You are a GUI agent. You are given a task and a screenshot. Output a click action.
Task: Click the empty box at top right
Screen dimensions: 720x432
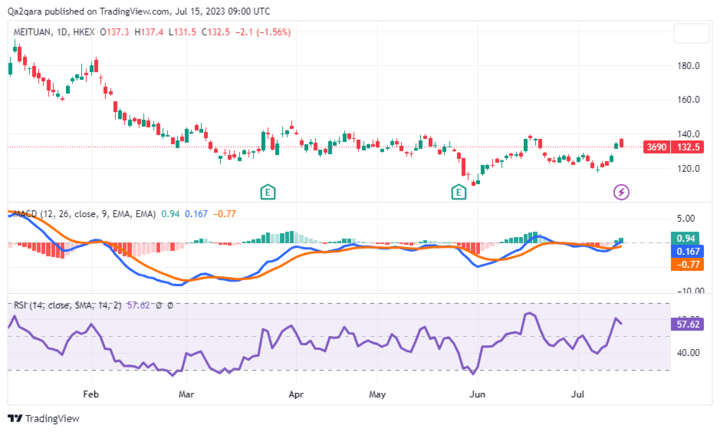690,33
